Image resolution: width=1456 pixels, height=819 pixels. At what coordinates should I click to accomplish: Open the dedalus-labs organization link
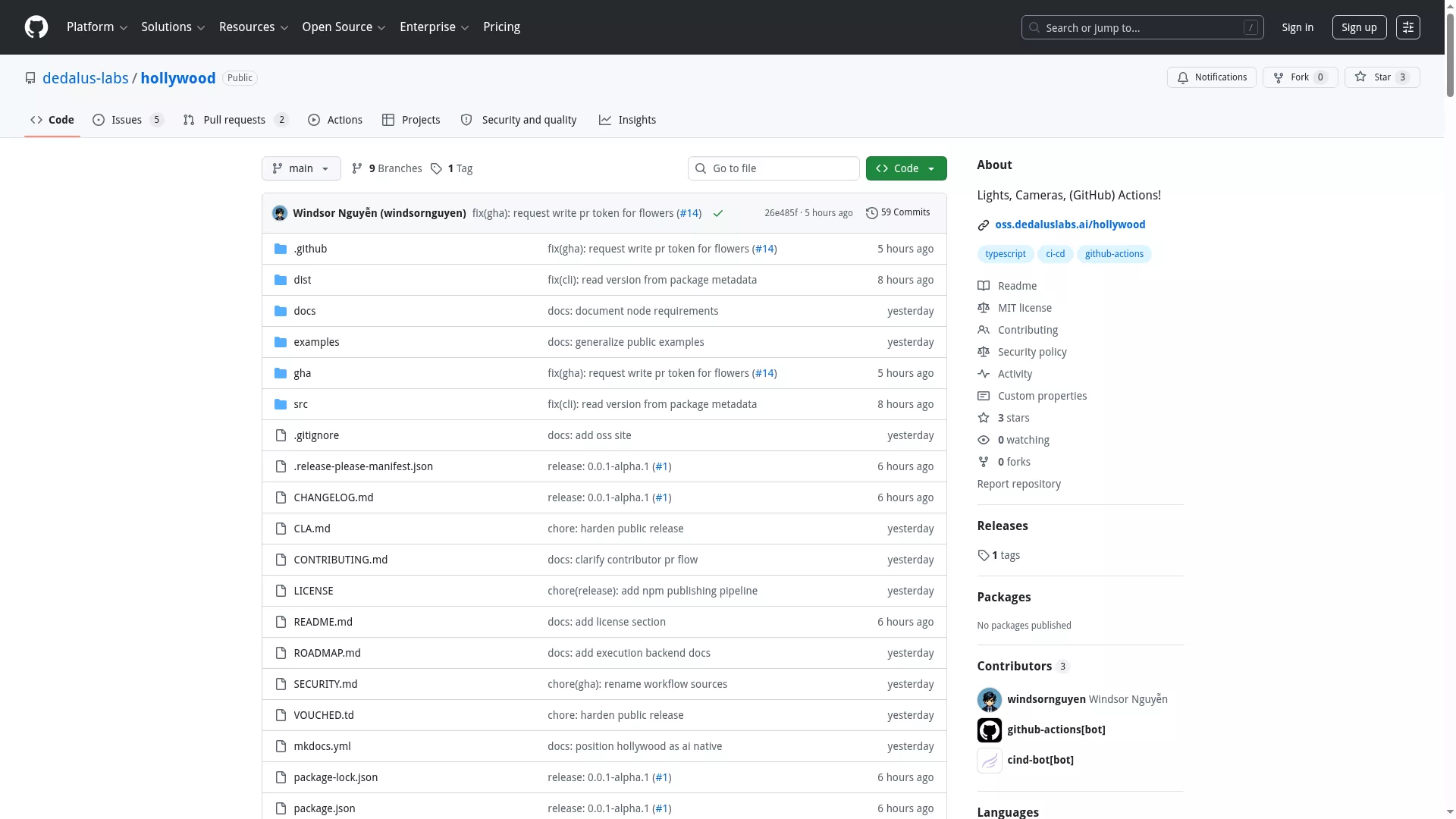[x=86, y=78]
